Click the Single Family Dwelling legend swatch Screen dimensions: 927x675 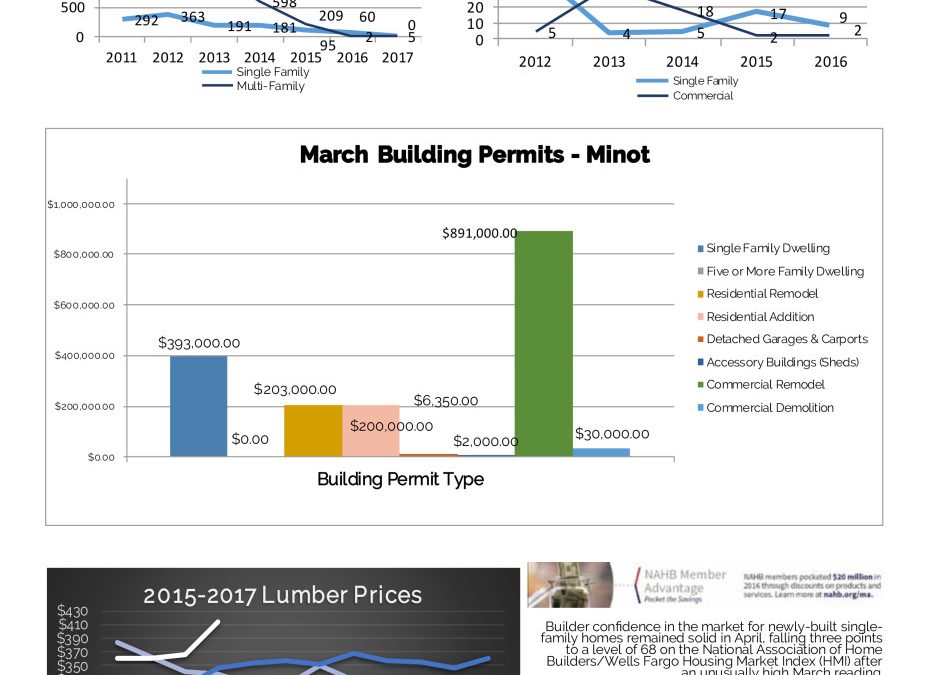pos(701,249)
